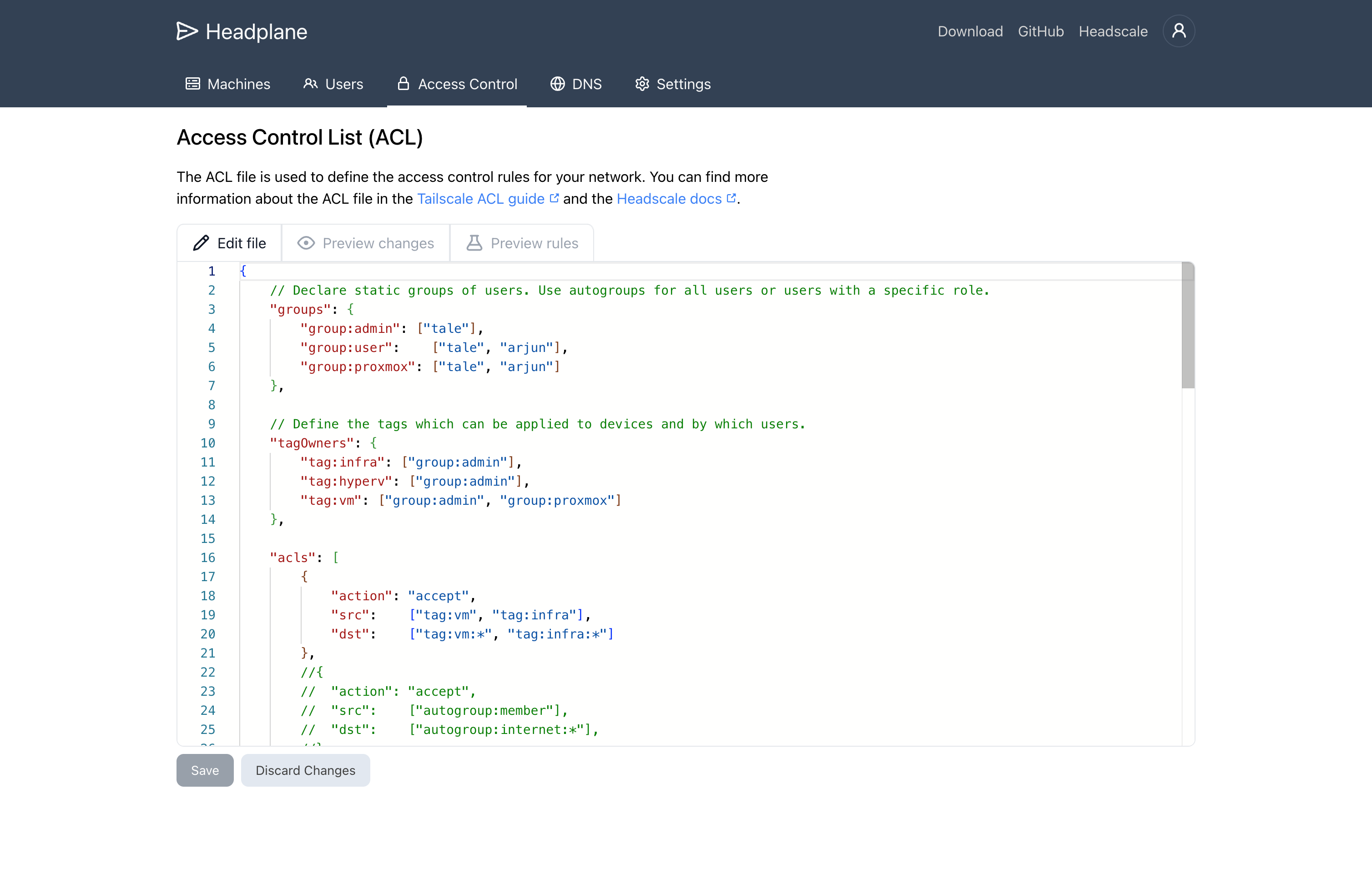This screenshot has height=874, width=1372.
Task: Click the "groups" key on line 3
Action: 300,309
